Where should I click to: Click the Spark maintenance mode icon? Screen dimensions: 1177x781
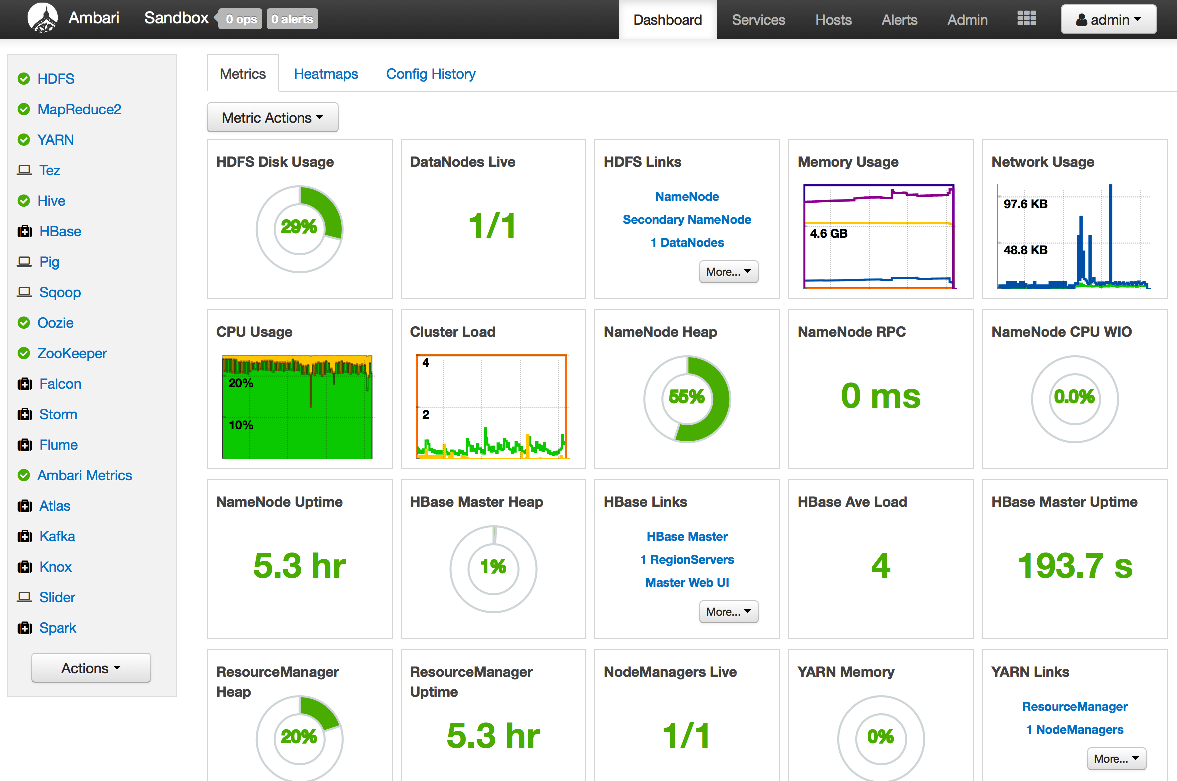(25, 628)
